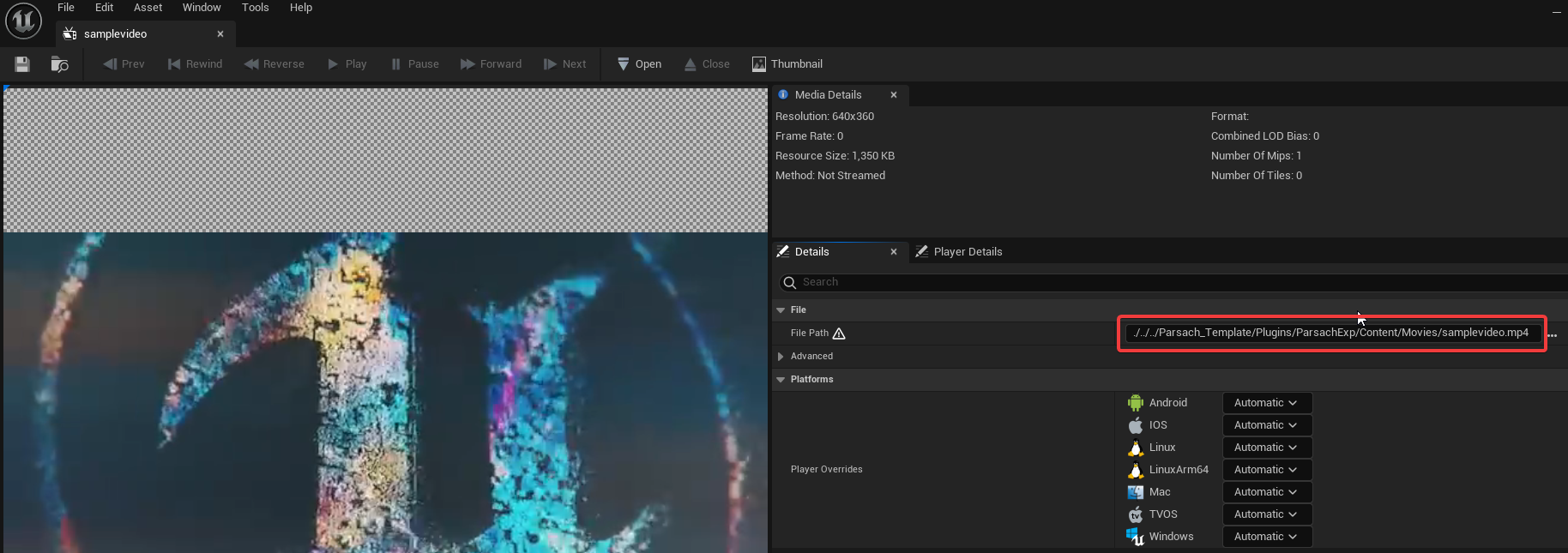Click Open media toolbar button

639,64
